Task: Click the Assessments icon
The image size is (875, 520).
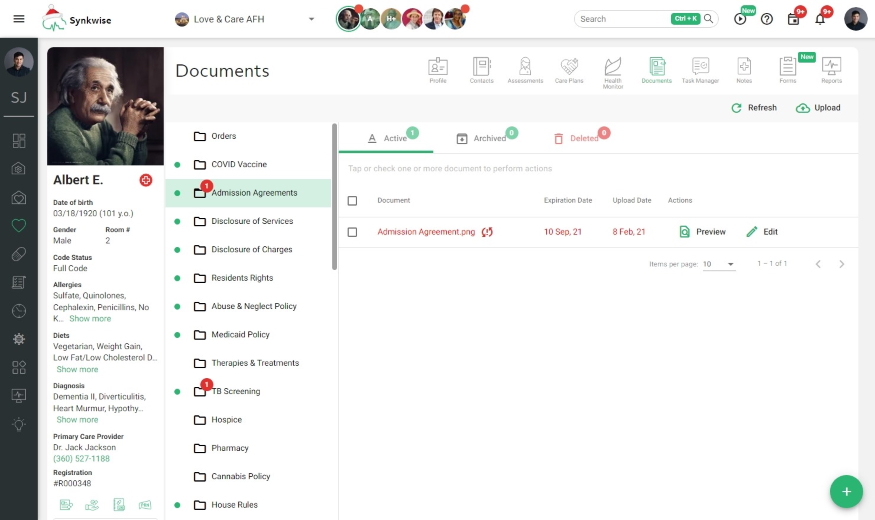Action: 525,70
